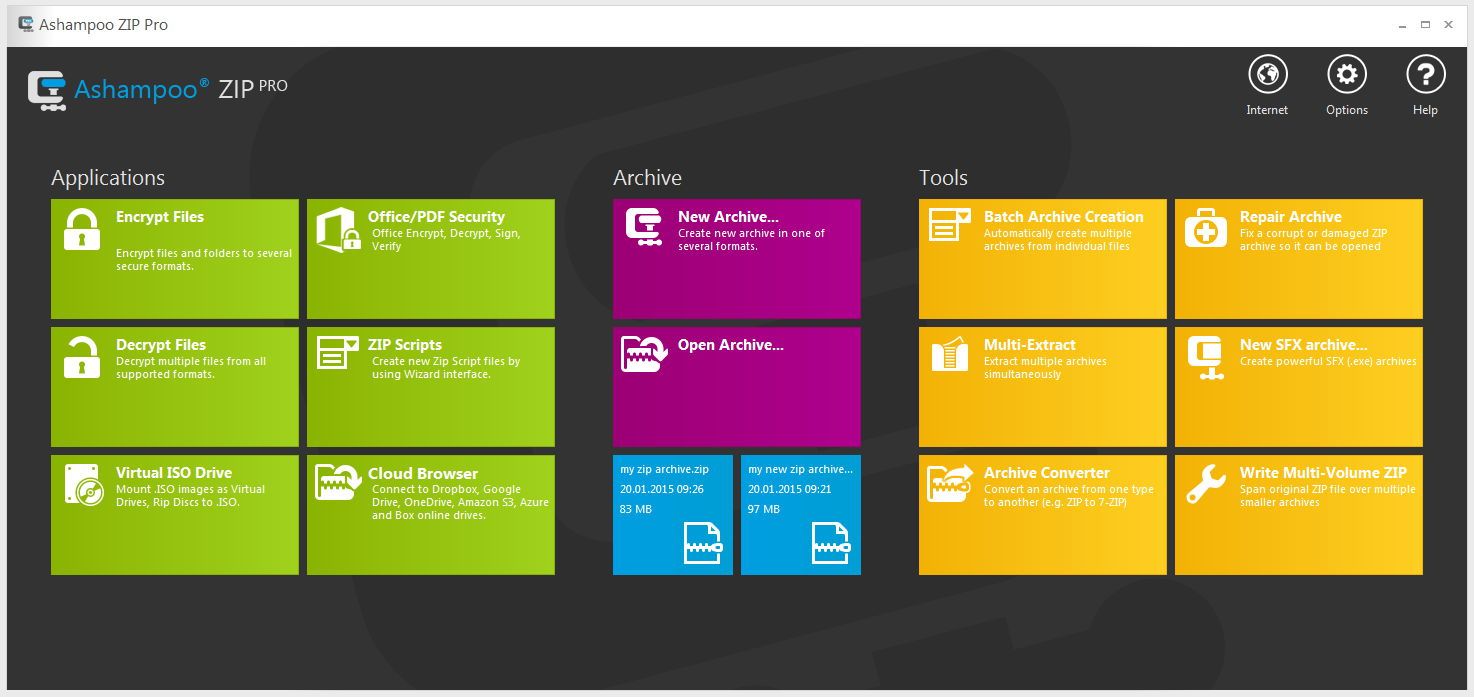Open the Office/PDF Security tool

(x=430, y=258)
